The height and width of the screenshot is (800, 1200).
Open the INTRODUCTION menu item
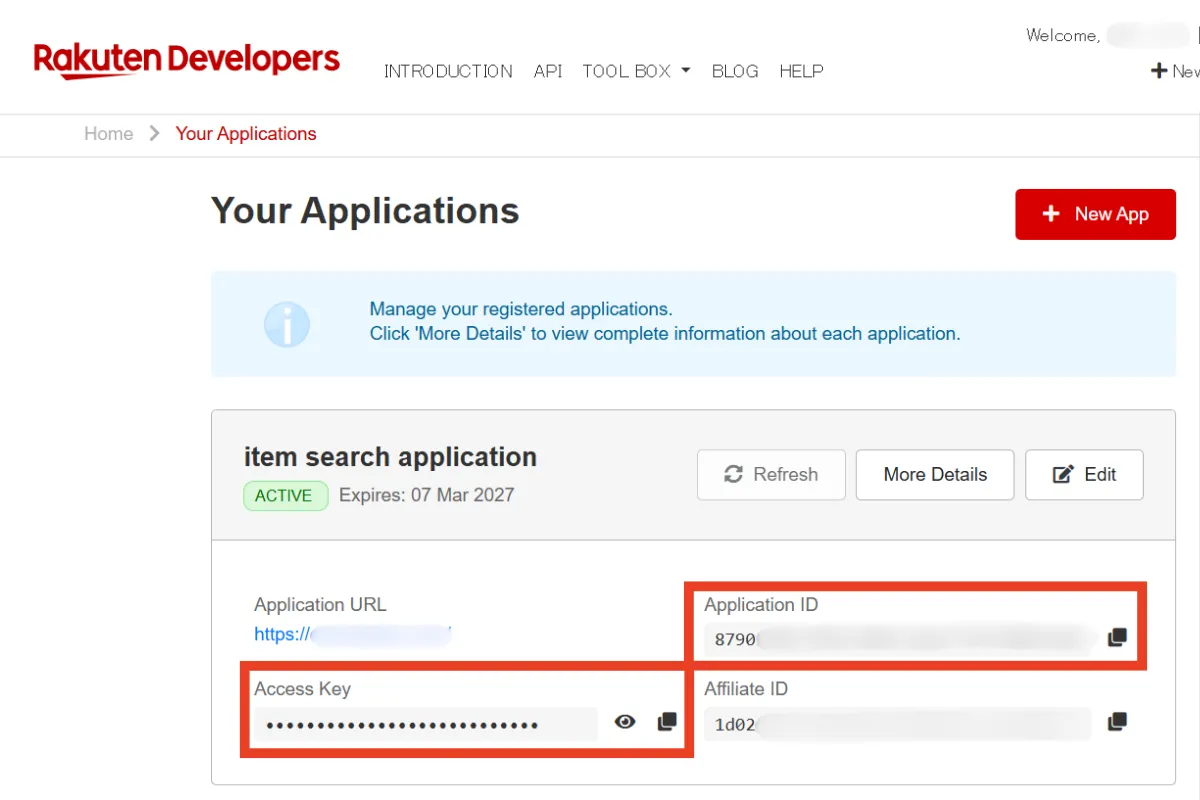448,71
